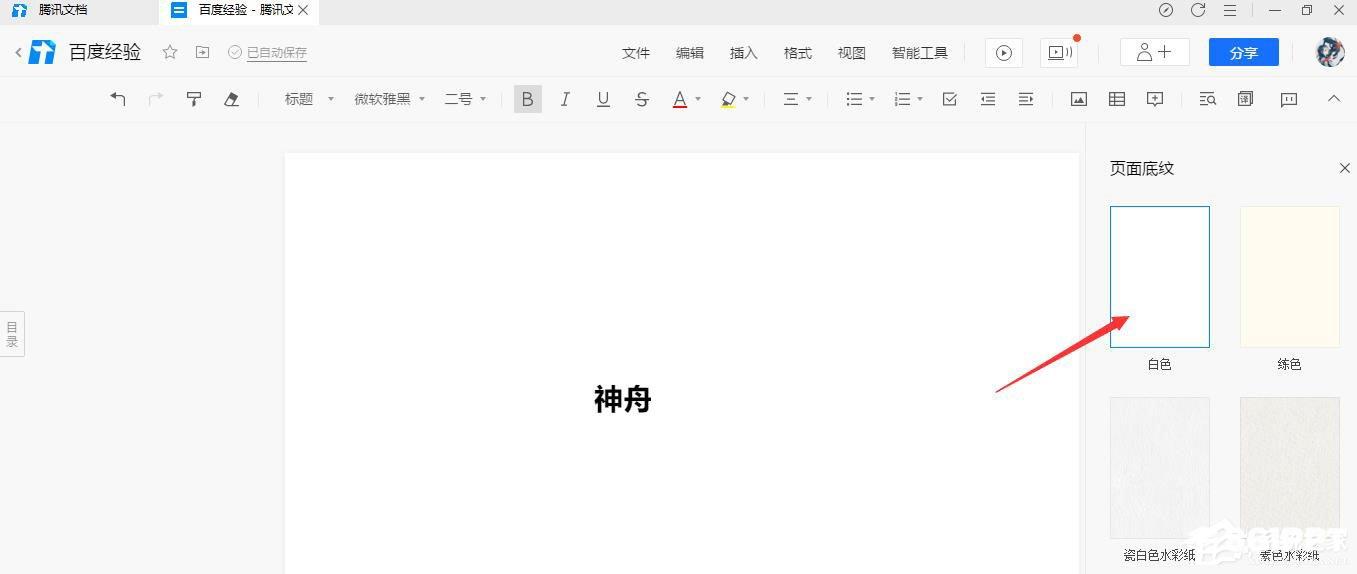1357x574 pixels.
Task: Toggle strikethrough formatting
Action: (x=642, y=99)
